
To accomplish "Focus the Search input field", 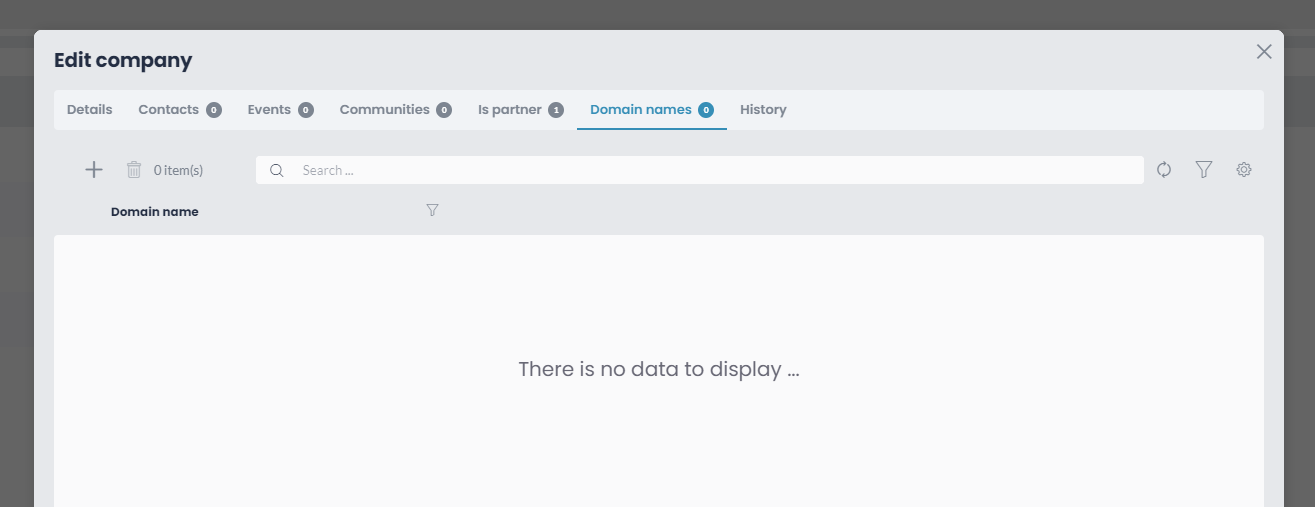I will [700, 170].
